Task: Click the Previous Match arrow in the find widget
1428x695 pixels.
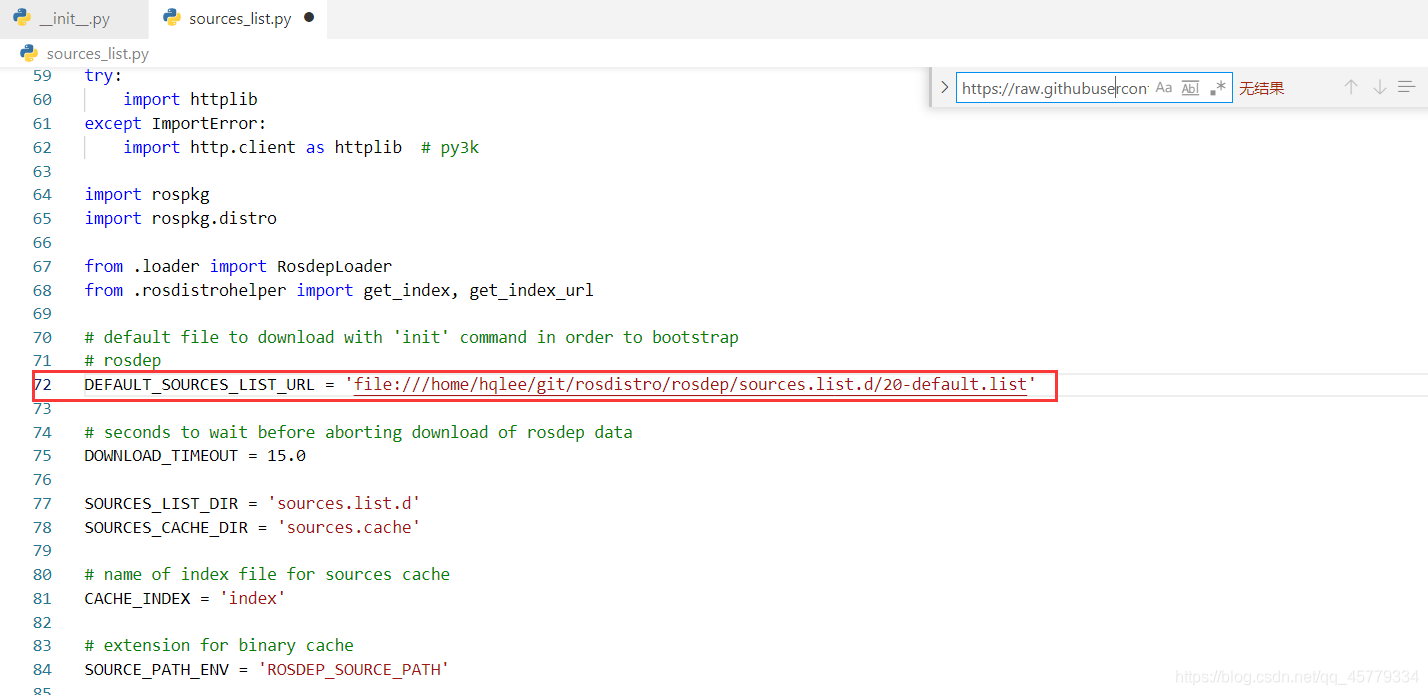Action: (1351, 87)
